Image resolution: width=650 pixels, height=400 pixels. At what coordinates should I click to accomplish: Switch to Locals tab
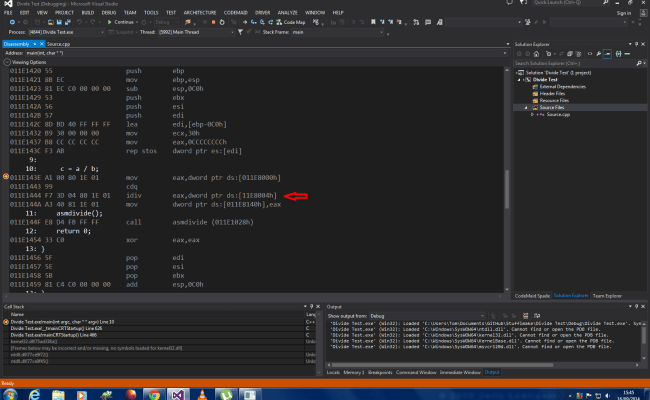point(333,372)
